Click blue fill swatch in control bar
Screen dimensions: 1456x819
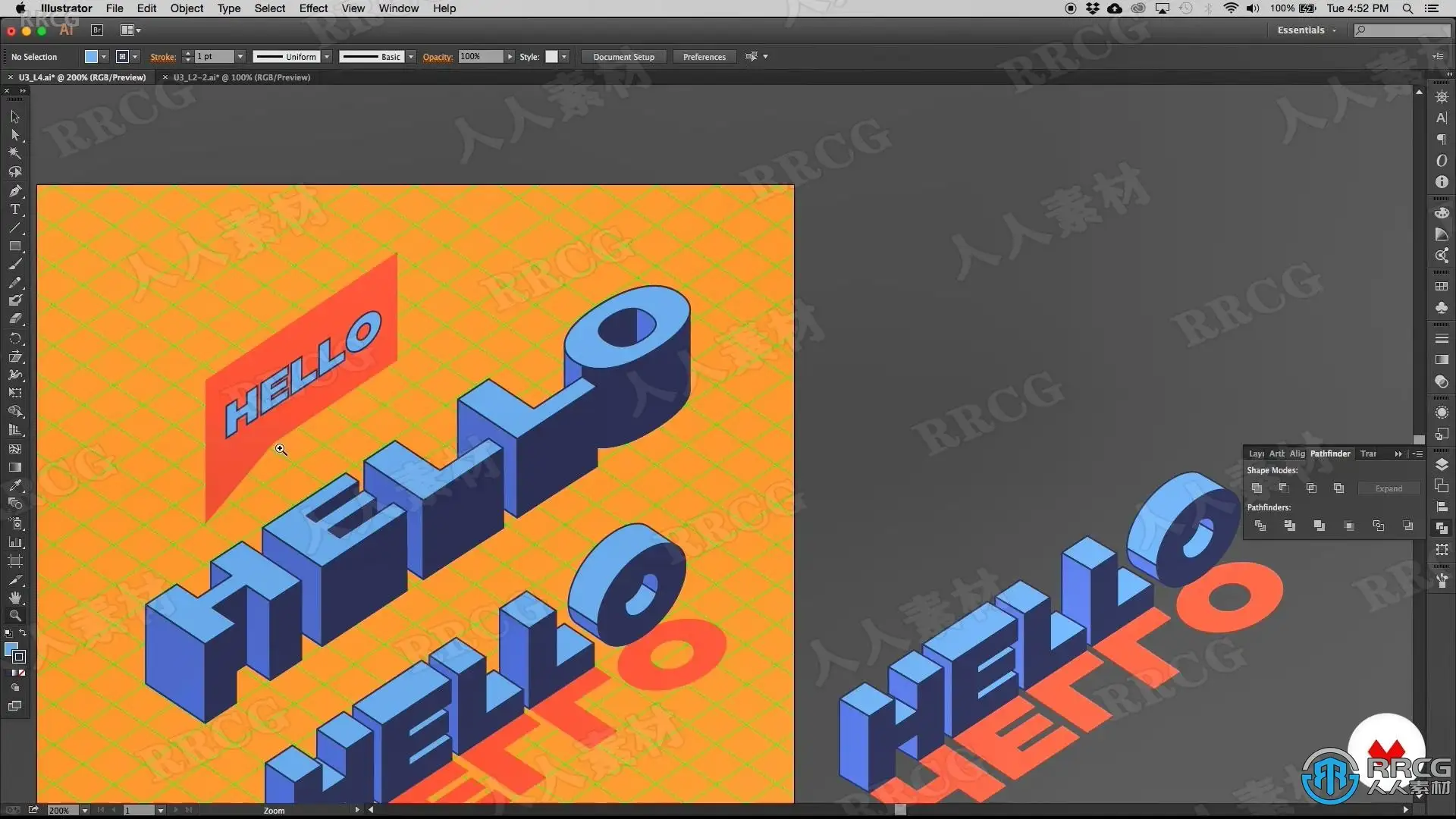click(x=91, y=57)
